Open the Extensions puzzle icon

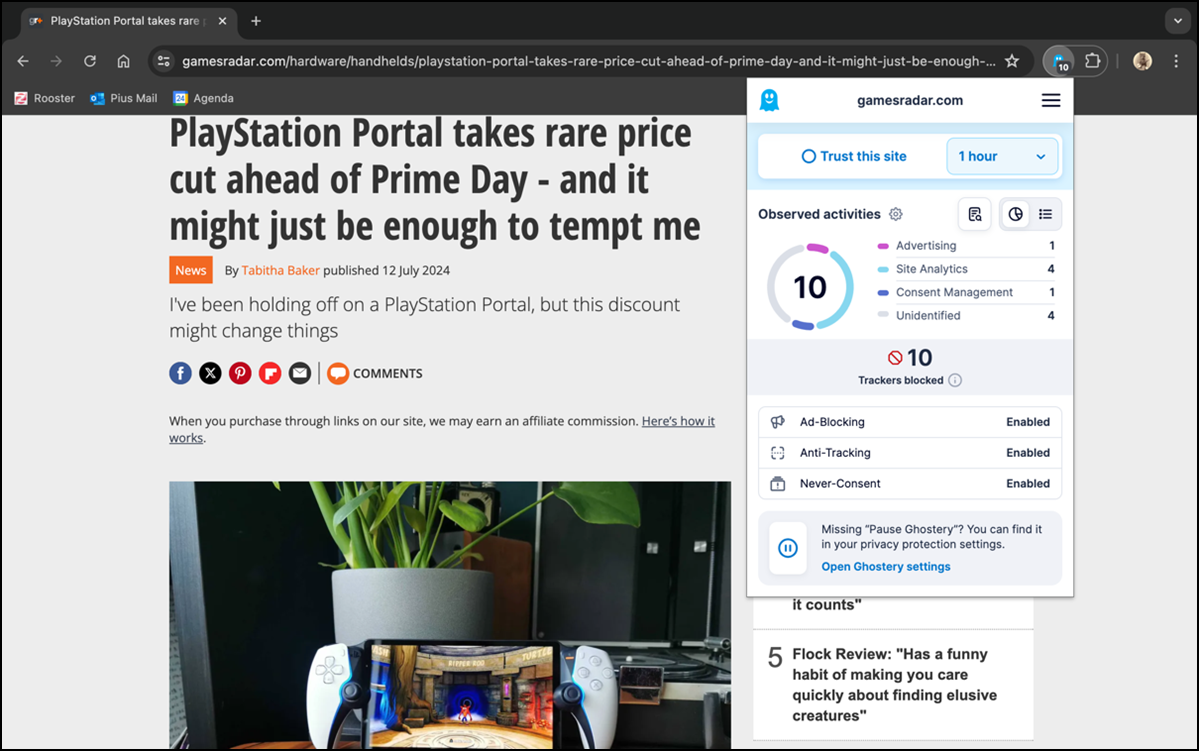tap(1092, 61)
